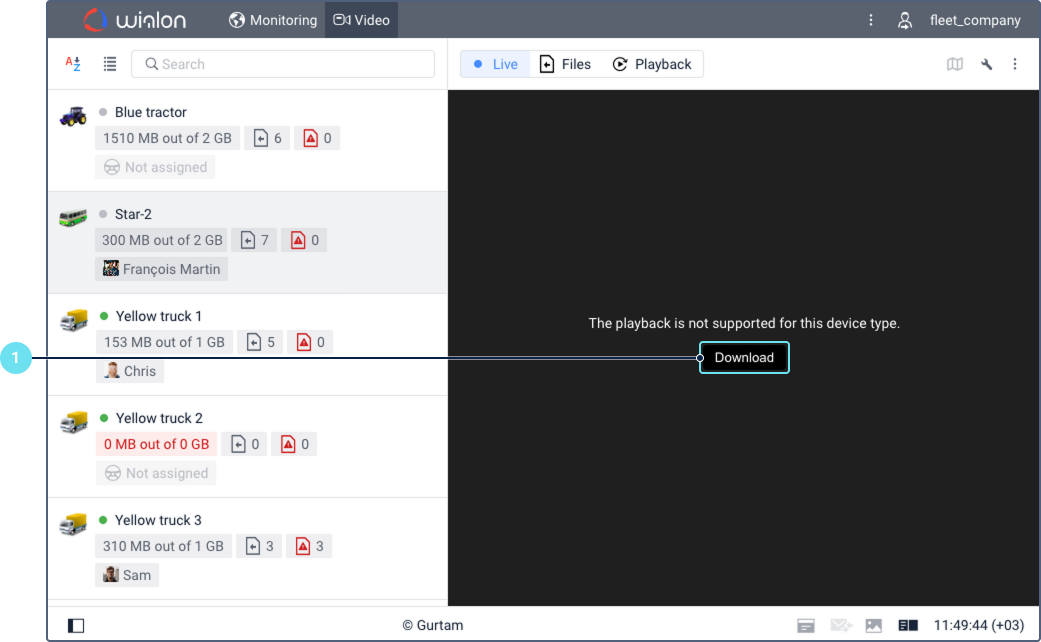Toggle the split screen layout icon

pos(908,625)
